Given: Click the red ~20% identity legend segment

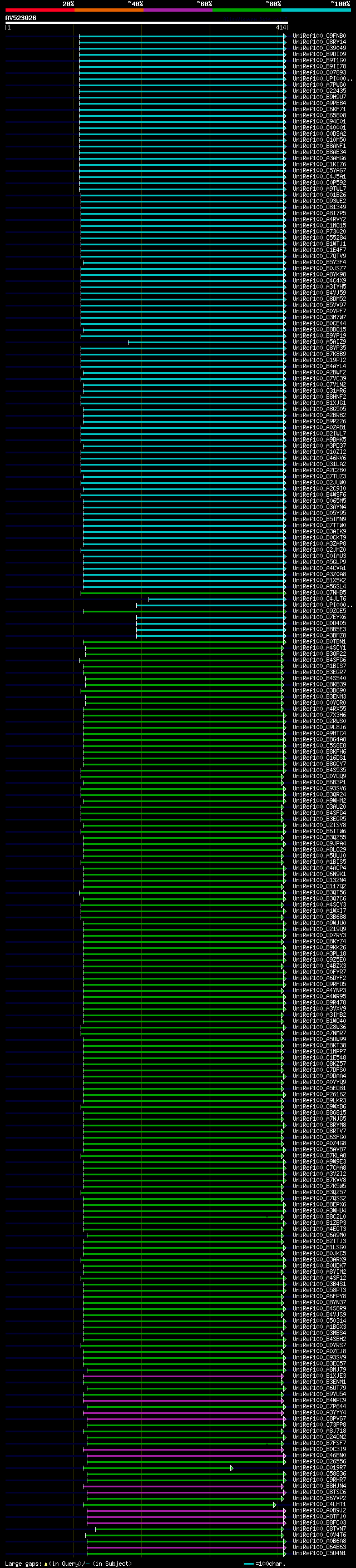Looking at the screenshot, I should pos(39,11).
